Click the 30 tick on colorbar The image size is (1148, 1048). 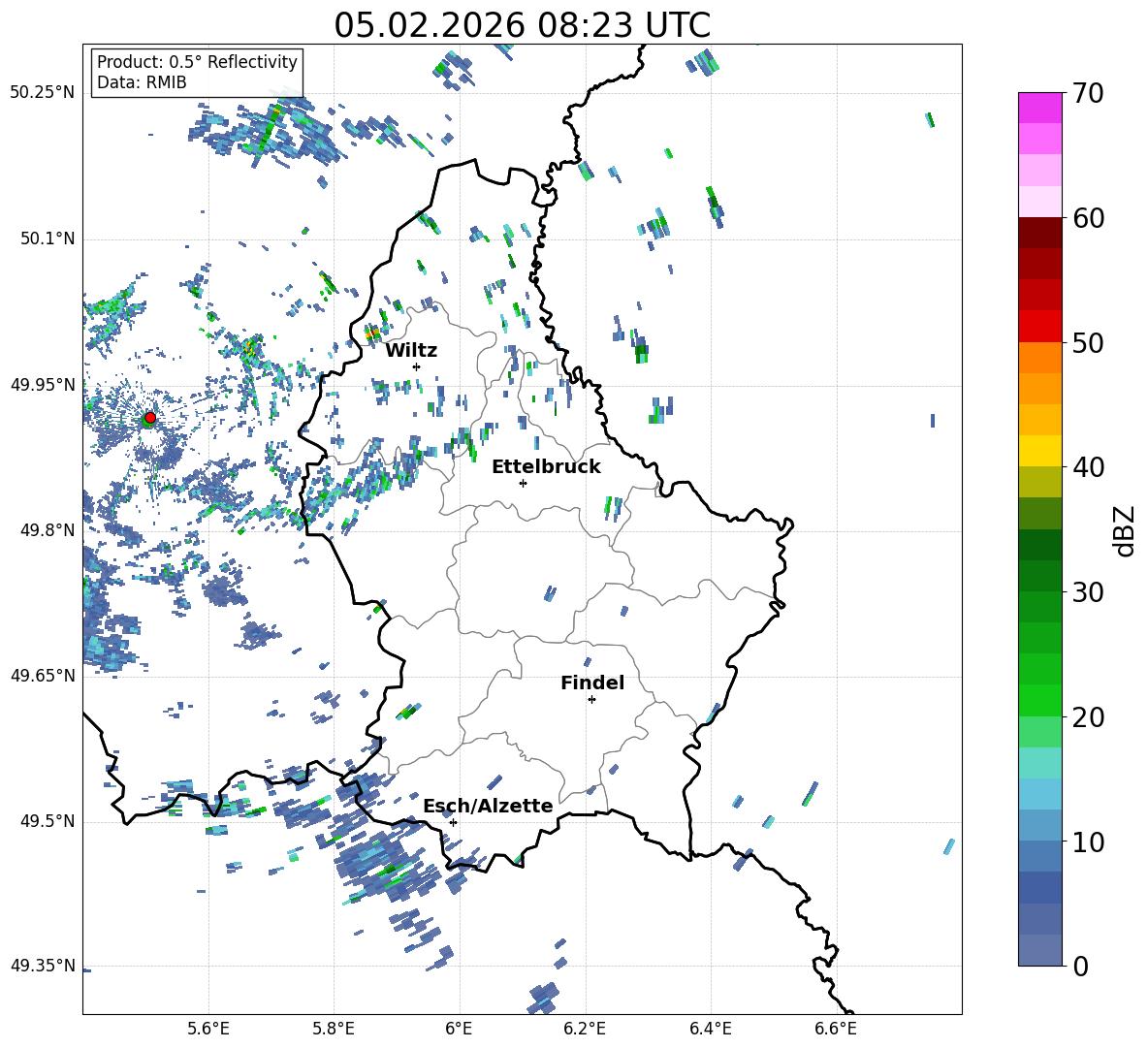point(1088,592)
